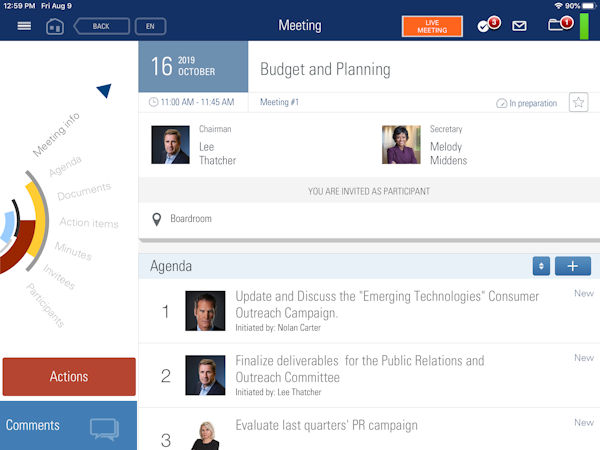Toggle the favorite star for this meeting

click(x=578, y=102)
